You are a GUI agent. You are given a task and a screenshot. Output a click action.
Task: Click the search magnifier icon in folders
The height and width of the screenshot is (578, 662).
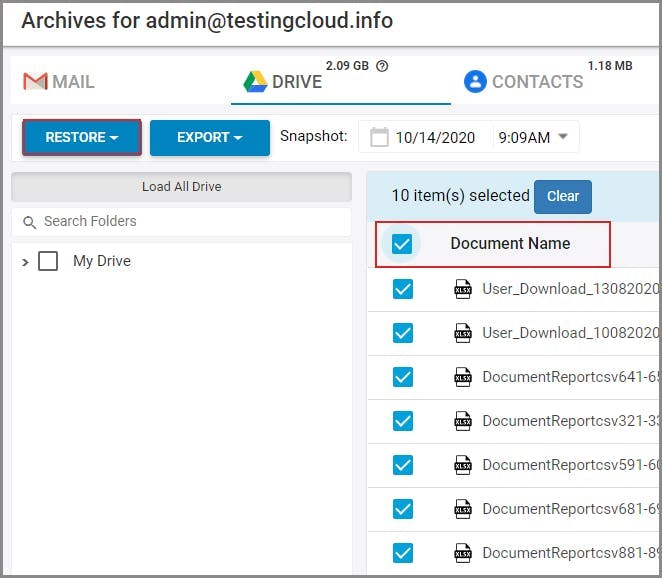[x=29, y=222]
